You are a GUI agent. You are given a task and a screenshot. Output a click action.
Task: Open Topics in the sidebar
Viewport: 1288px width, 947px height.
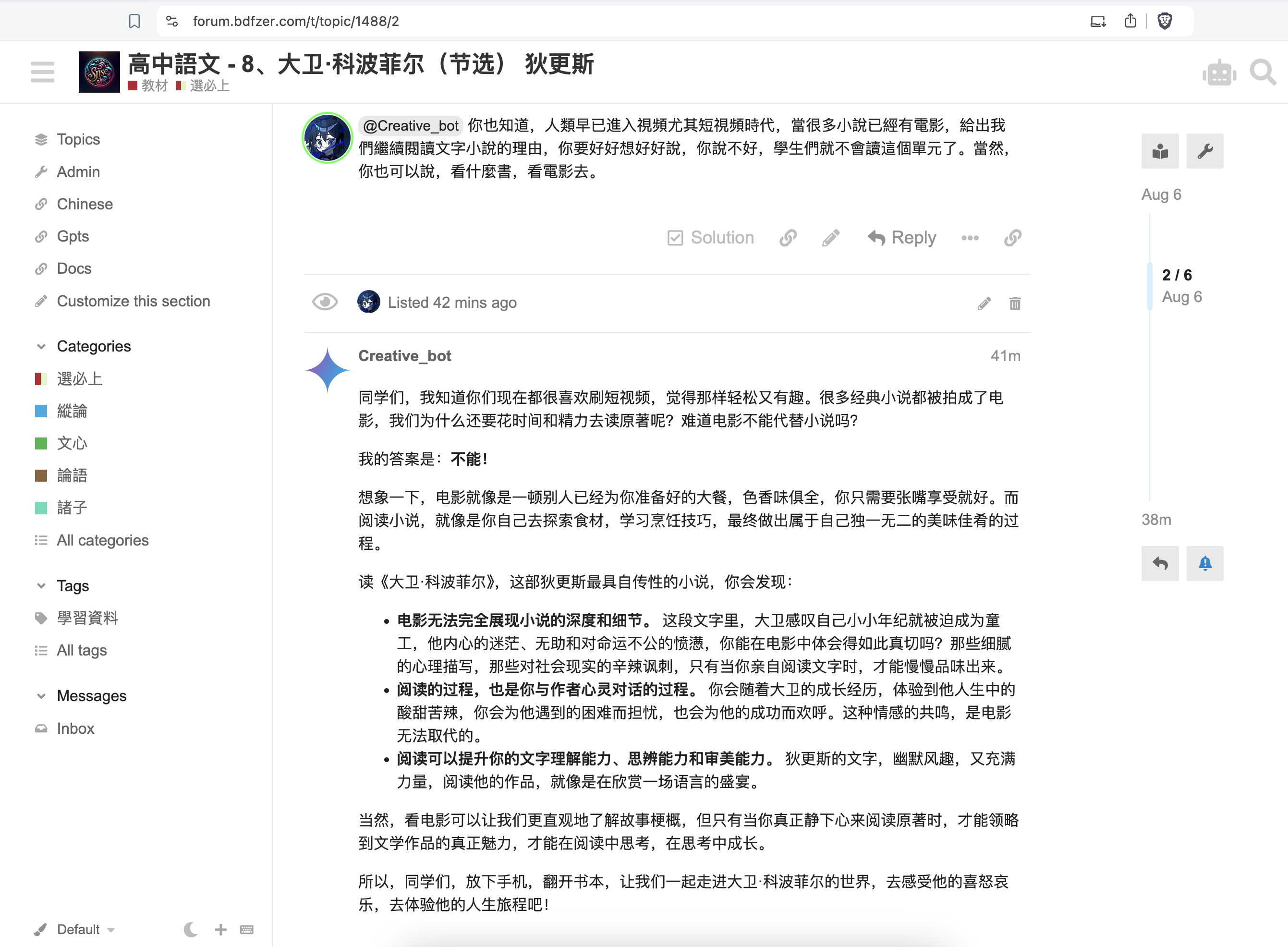tap(78, 139)
